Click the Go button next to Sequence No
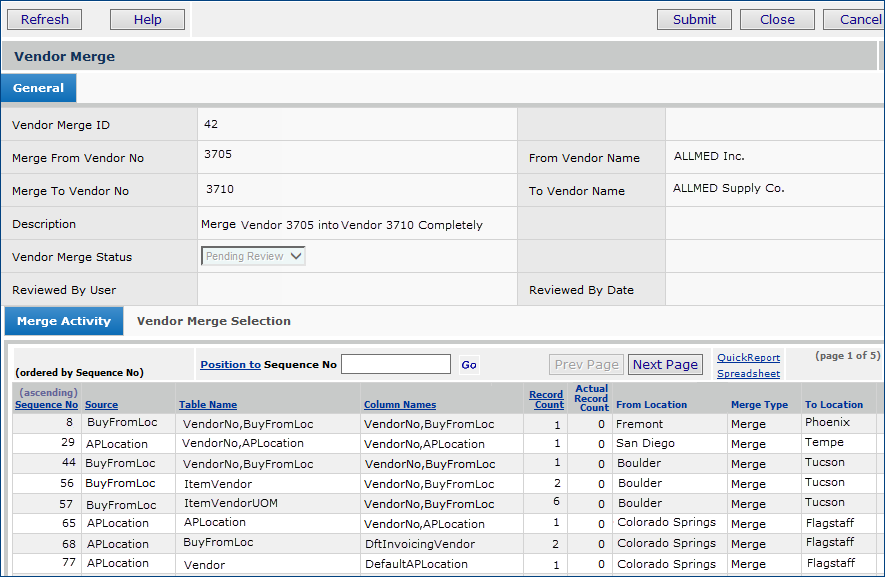Viewport: 885px width, 577px height. click(x=469, y=365)
